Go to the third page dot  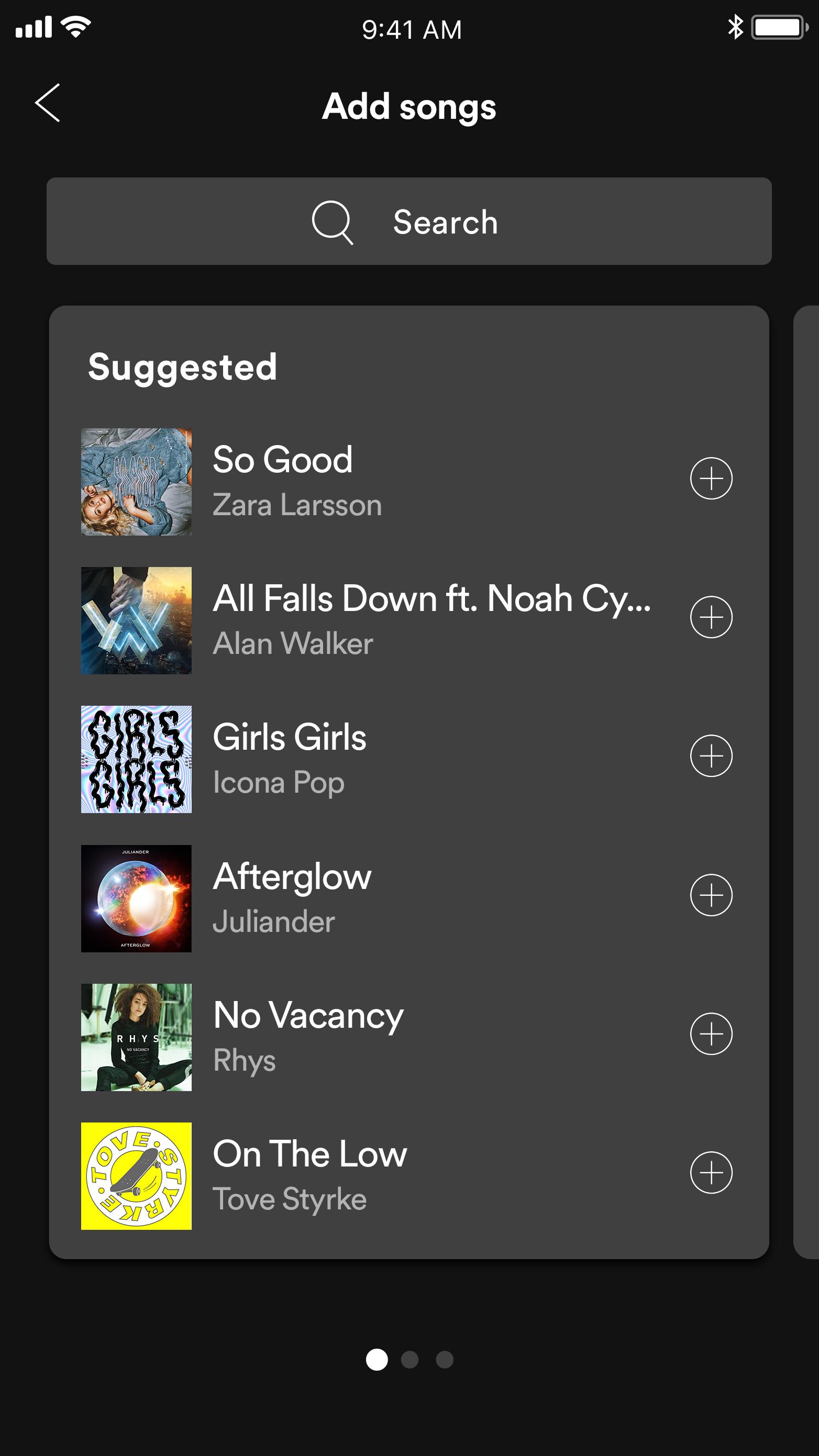(x=444, y=1359)
